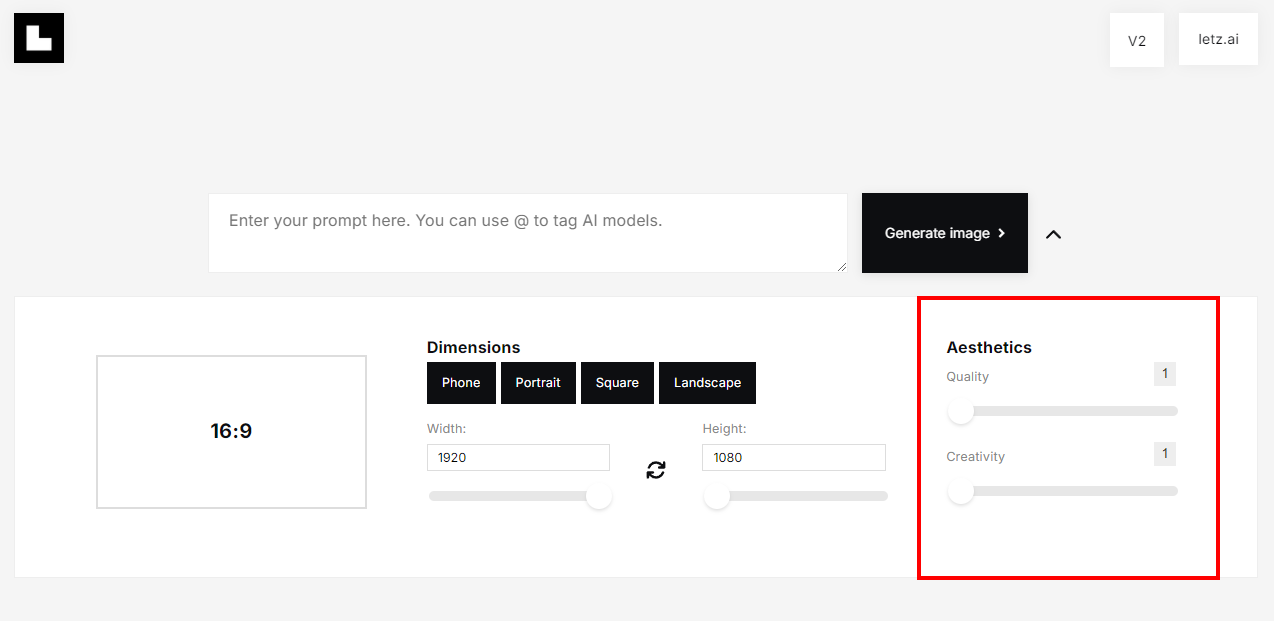
Task: Click the Height slider handle
Action: click(717, 496)
